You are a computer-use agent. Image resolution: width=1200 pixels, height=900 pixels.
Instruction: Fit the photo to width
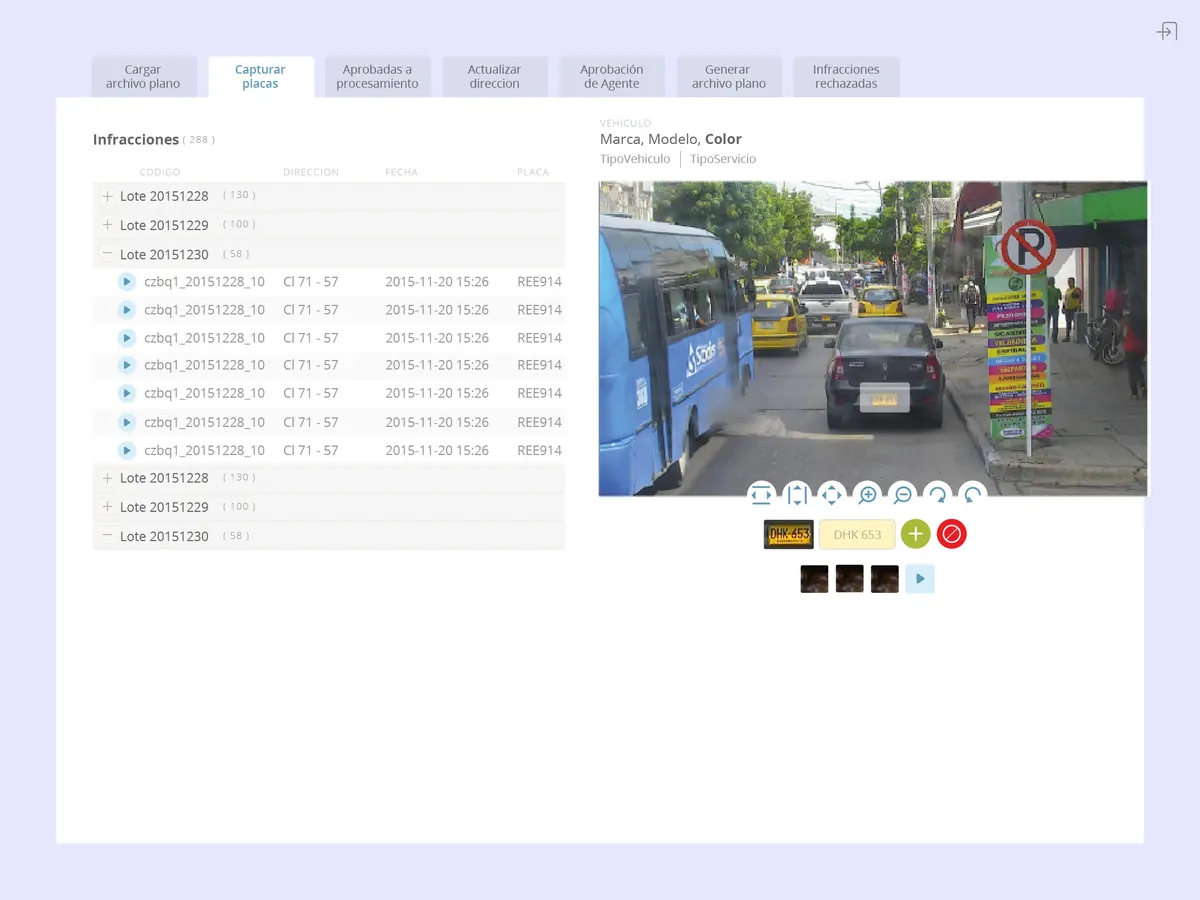point(761,494)
